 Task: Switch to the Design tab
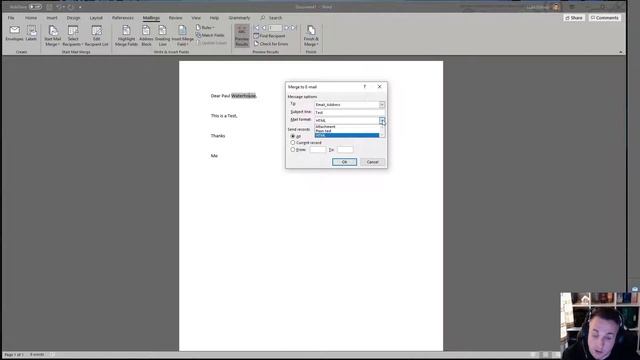point(73,18)
